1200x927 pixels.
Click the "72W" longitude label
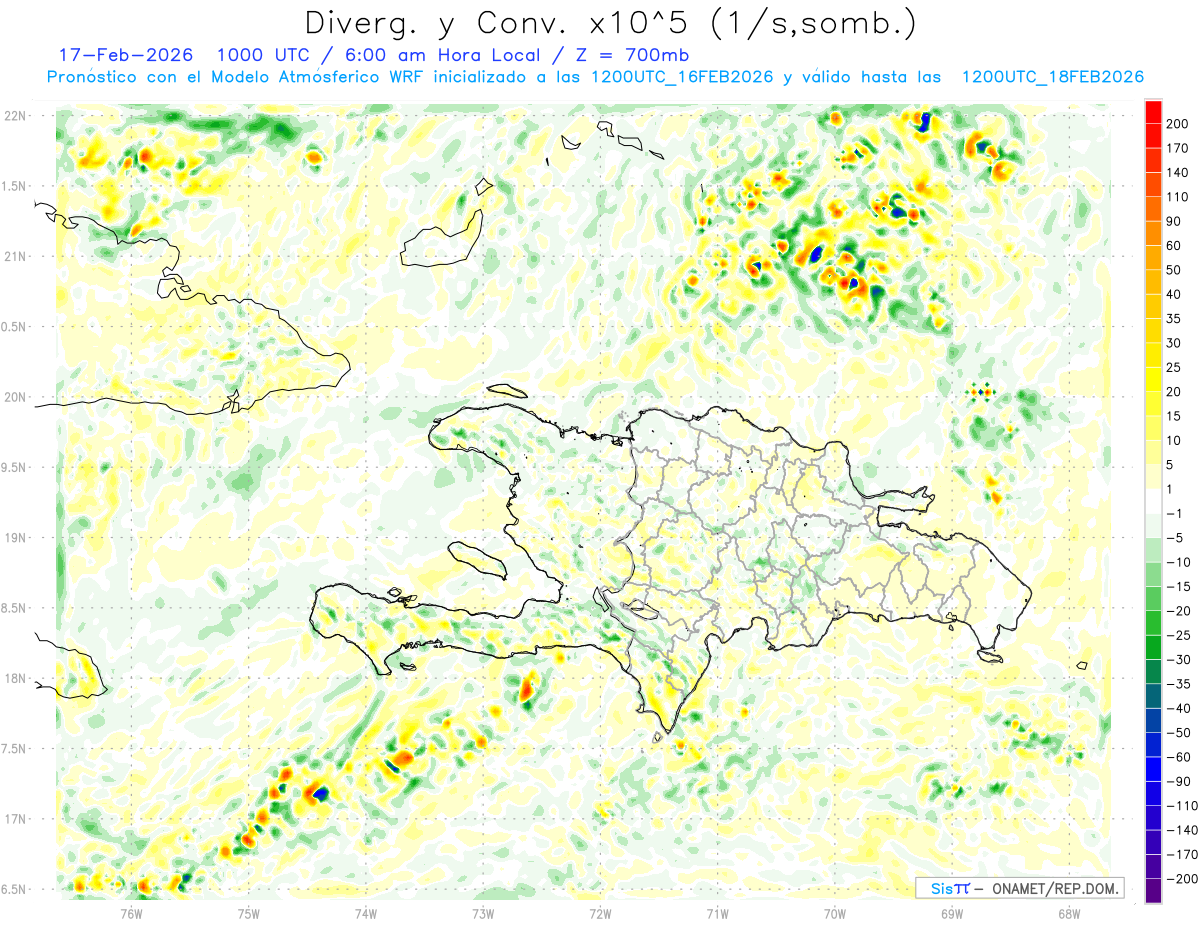coord(600,913)
